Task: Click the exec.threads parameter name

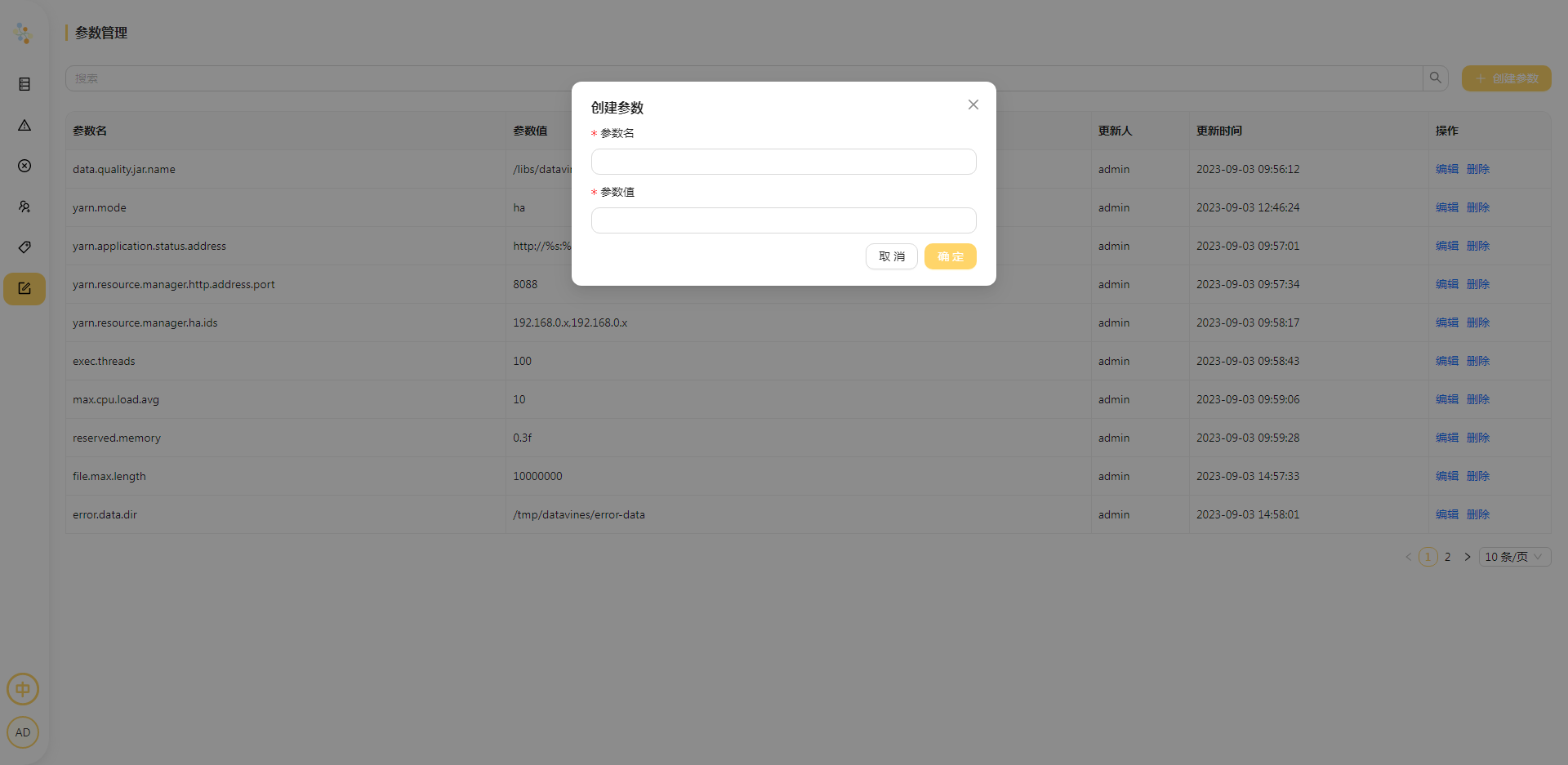Action: coord(104,361)
